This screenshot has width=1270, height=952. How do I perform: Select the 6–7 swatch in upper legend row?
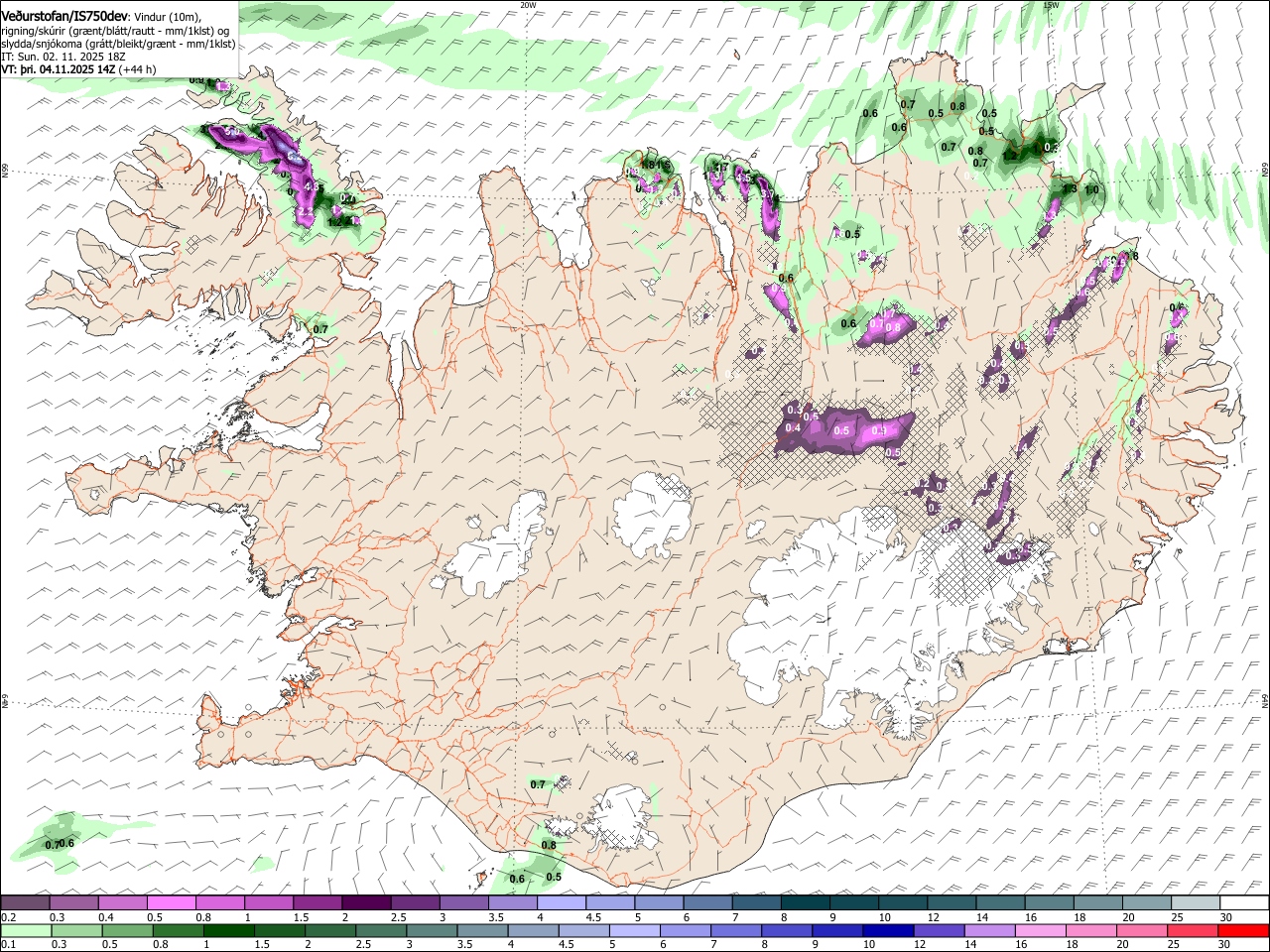pos(707,903)
